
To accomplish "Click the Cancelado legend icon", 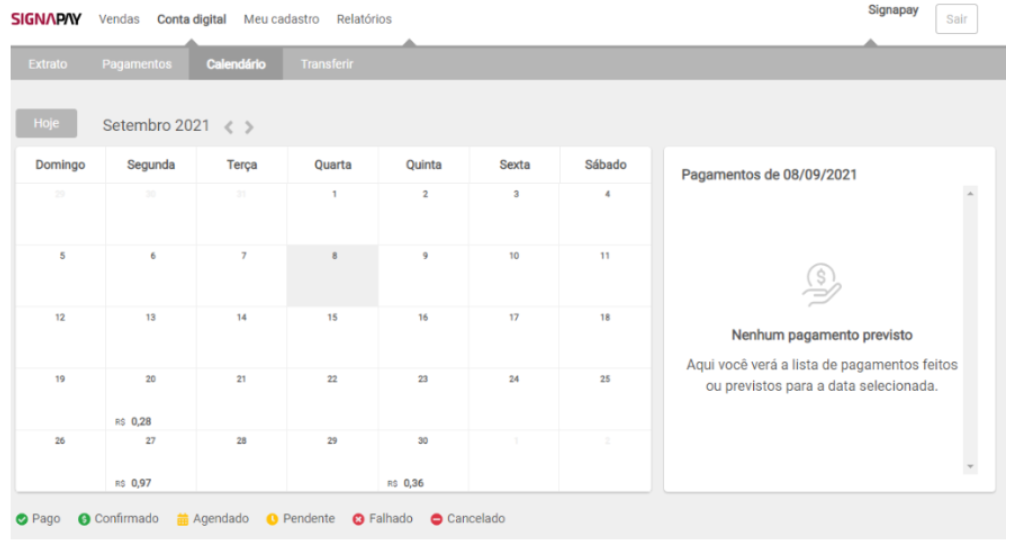I will pyautogui.click(x=436, y=519).
